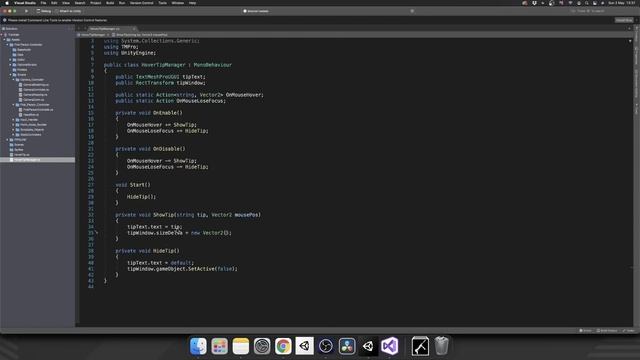
Task: Click the Install Now button
Action: [624, 20]
